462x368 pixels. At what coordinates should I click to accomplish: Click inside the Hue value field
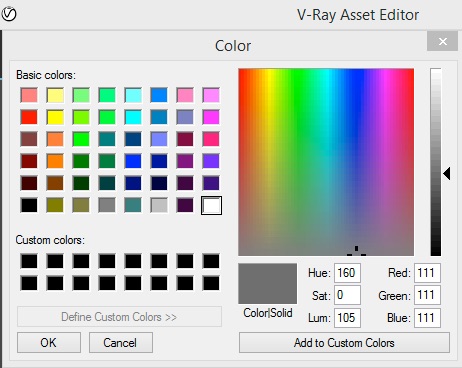click(x=347, y=273)
